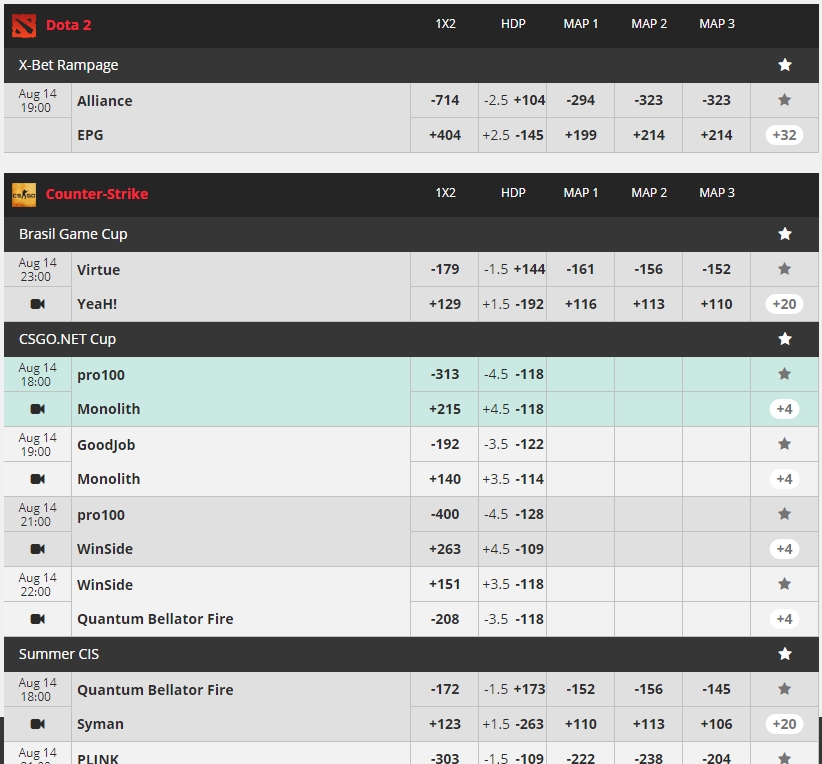Expand +32 more markets for Alliance vs EPG
Screen dimensions: 822x764
785,135
